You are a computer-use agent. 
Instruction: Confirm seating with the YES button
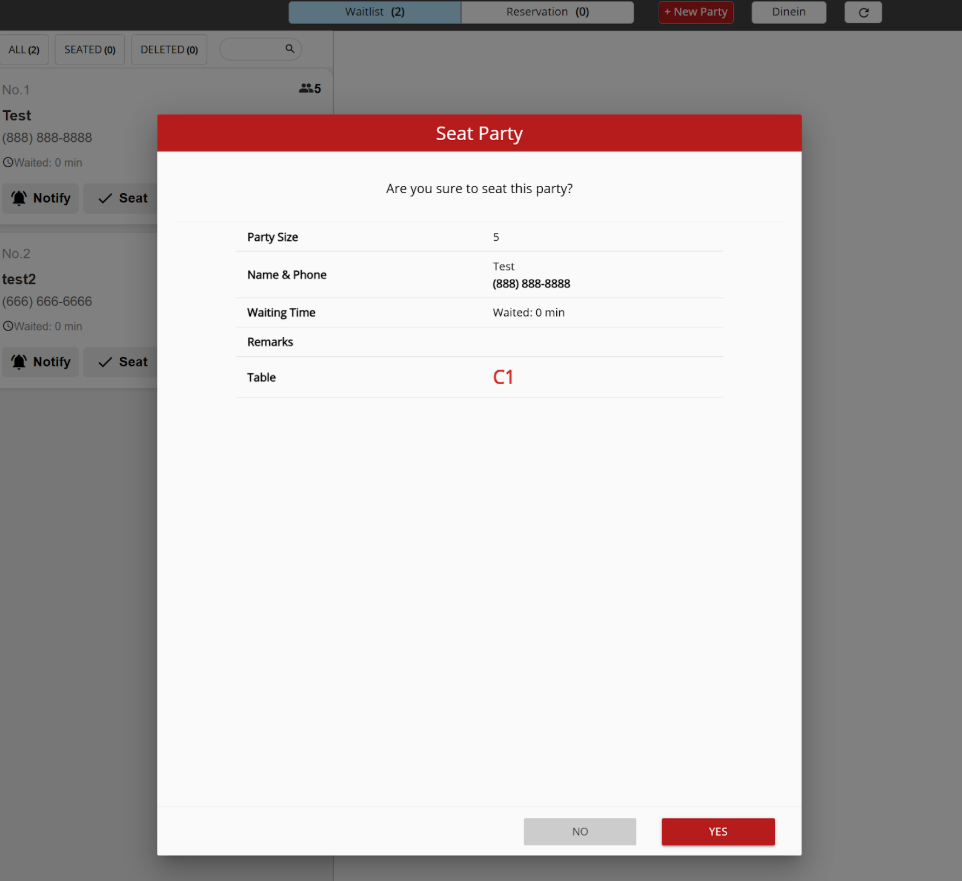pos(718,831)
